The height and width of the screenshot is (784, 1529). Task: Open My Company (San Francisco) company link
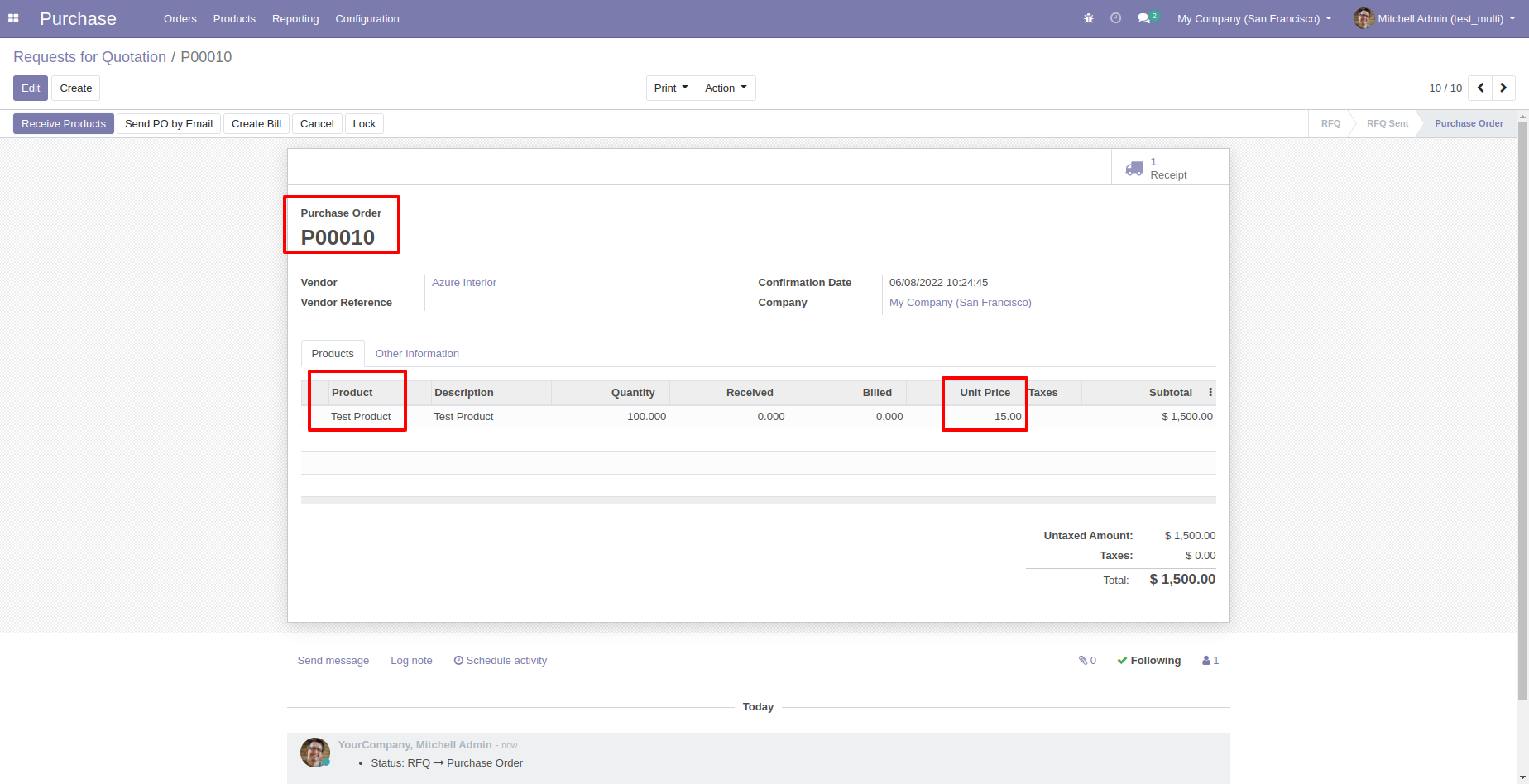[961, 302]
